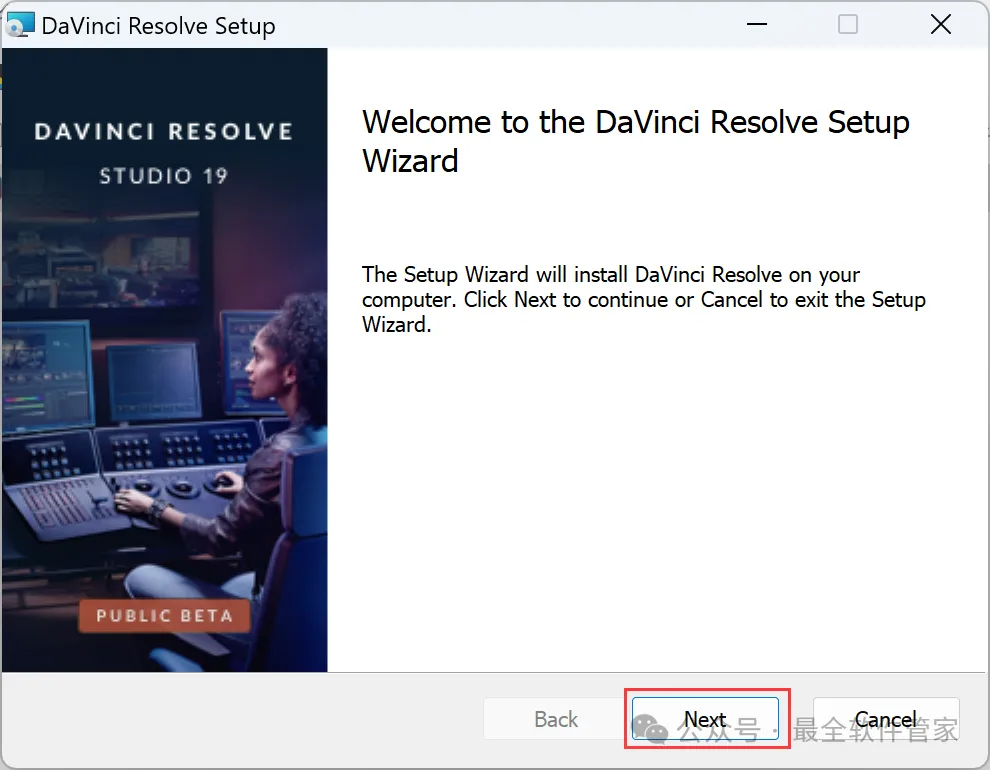Click the 'The Setup Wizard will install' paragraph
990x770 pixels.
coord(643,299)
